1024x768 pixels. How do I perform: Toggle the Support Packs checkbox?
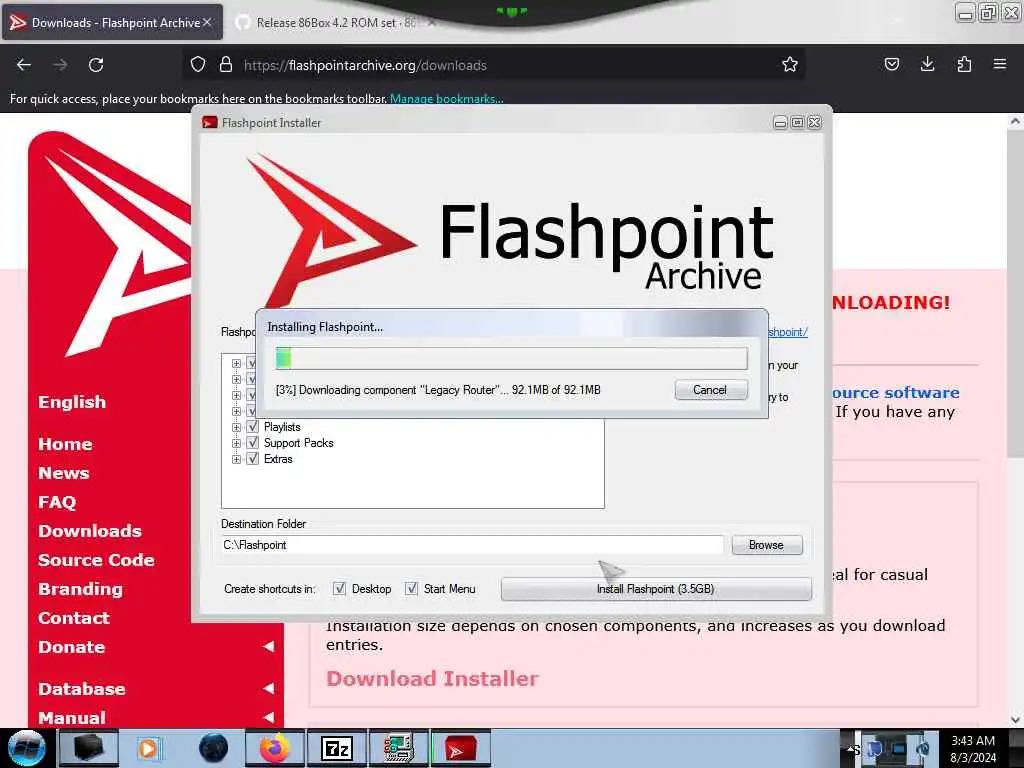(253, 443)
